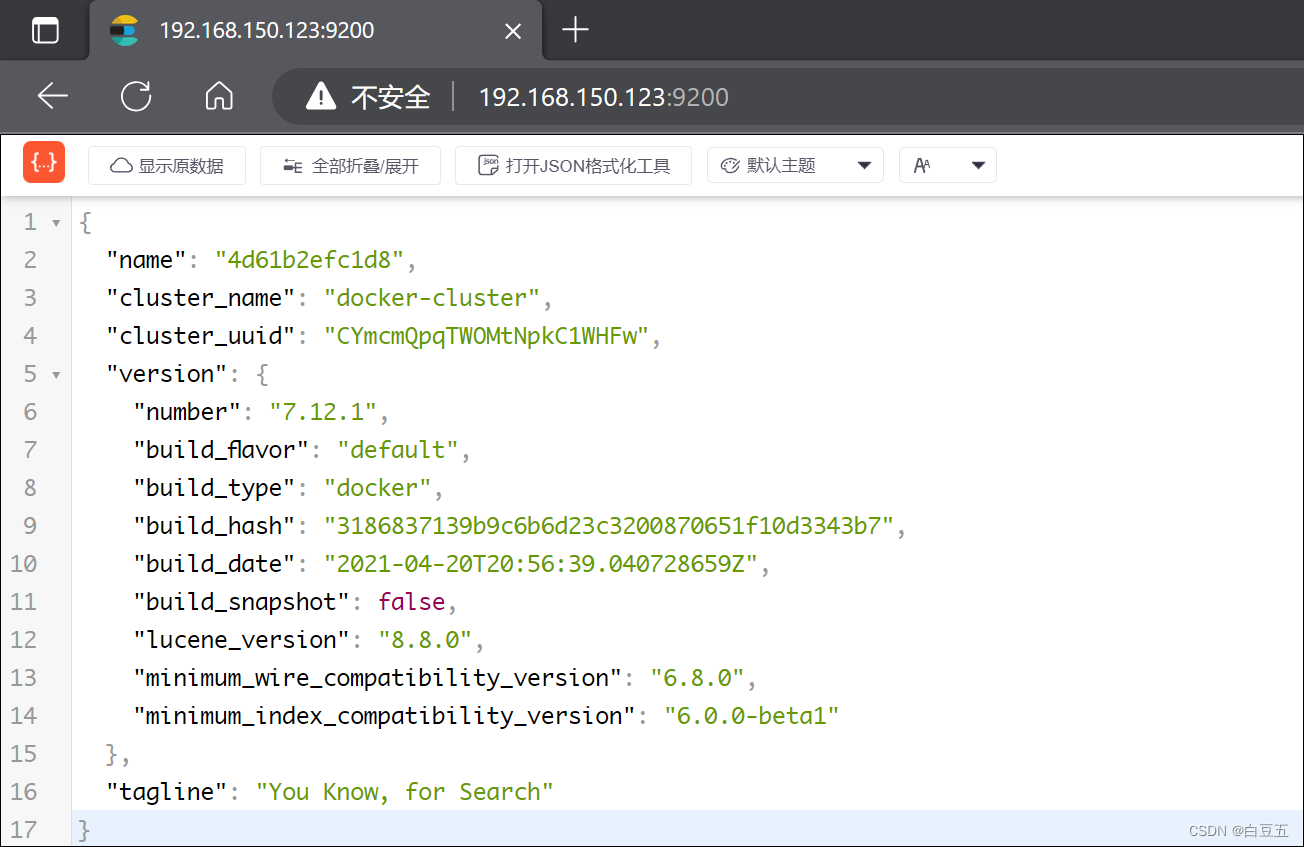Go back to the previous page

(52, 96)
